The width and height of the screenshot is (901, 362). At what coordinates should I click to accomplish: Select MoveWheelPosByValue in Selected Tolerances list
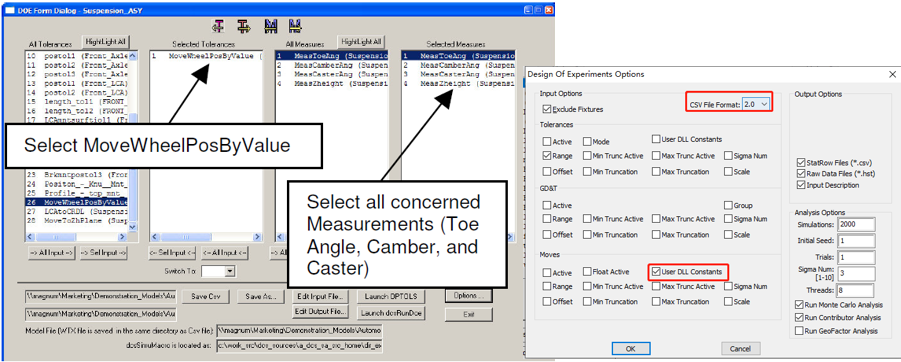click(x=206, y=56)
